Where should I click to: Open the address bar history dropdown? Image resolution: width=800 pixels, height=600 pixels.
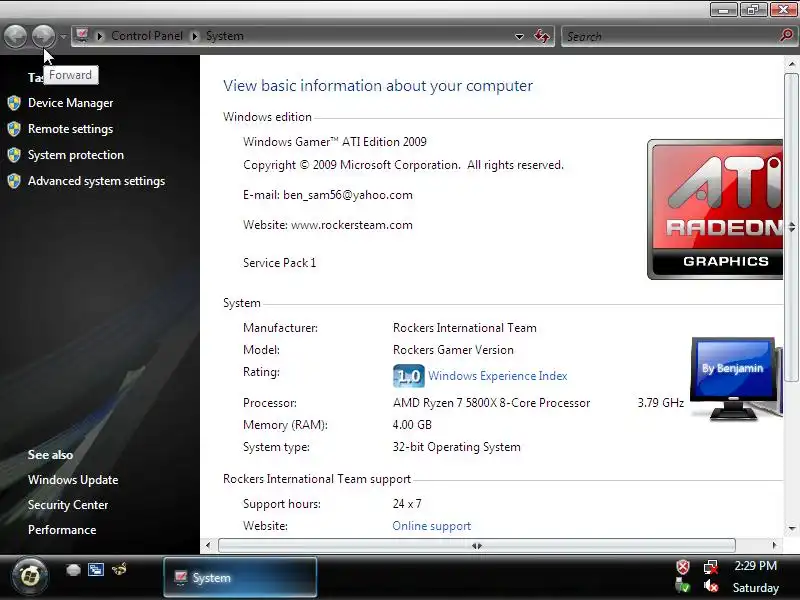click(519, 37)
